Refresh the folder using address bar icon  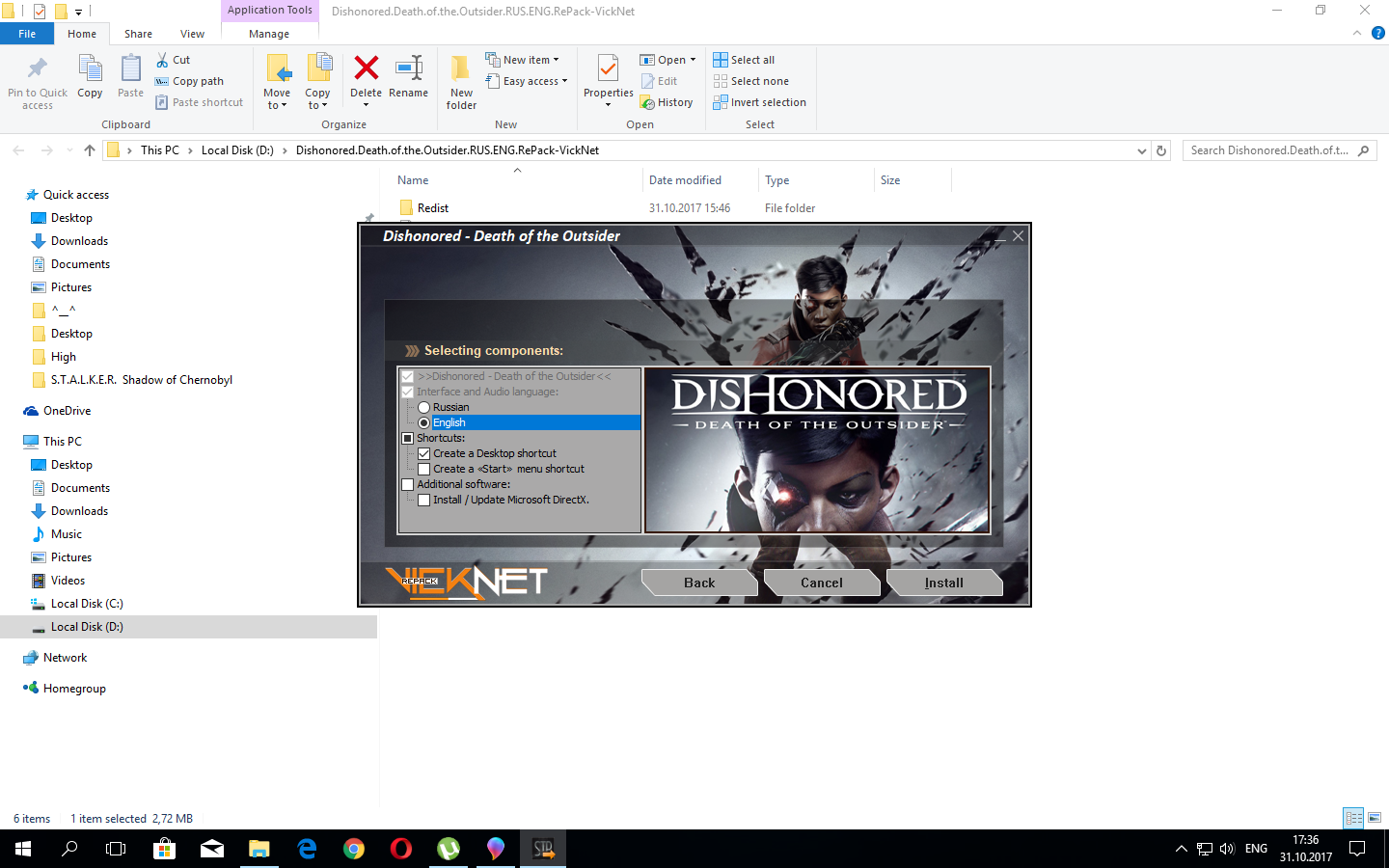(1161, 150)
